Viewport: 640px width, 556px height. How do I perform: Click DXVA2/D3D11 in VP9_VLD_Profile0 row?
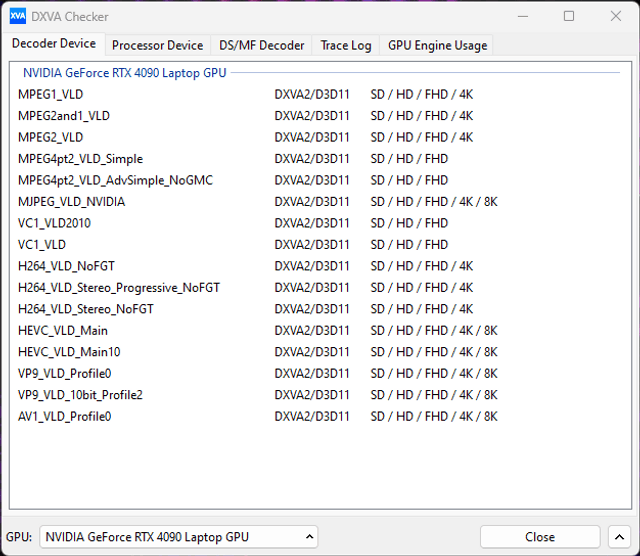312,374
